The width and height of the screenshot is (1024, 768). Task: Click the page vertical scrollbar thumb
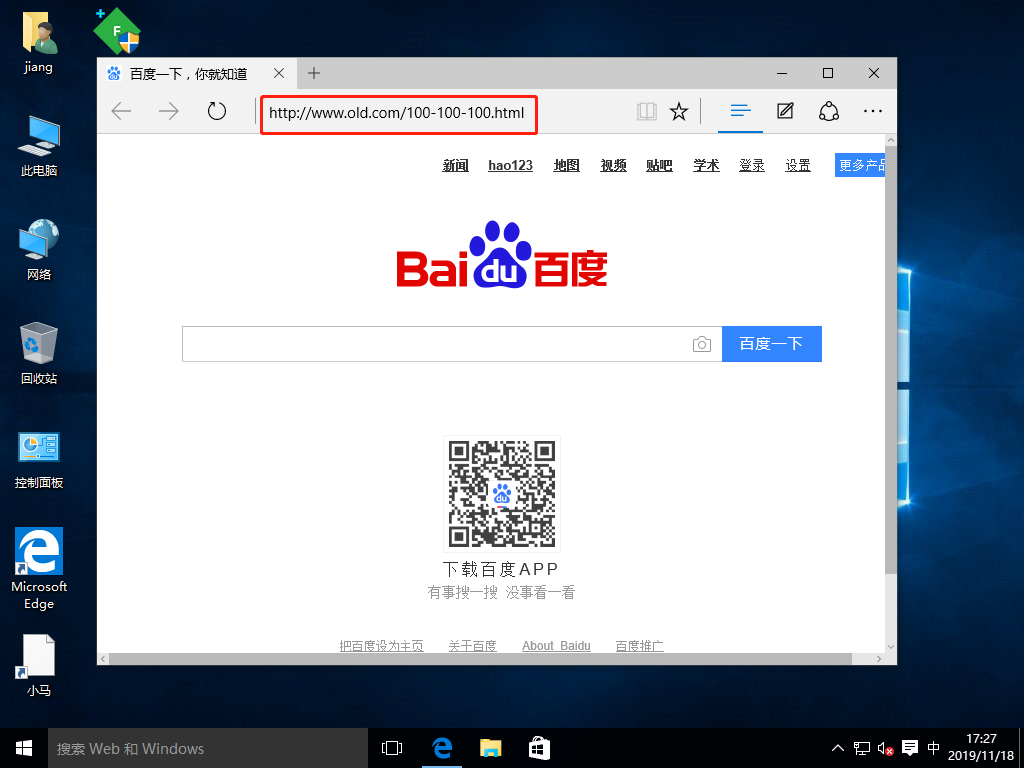pos(891,360)
